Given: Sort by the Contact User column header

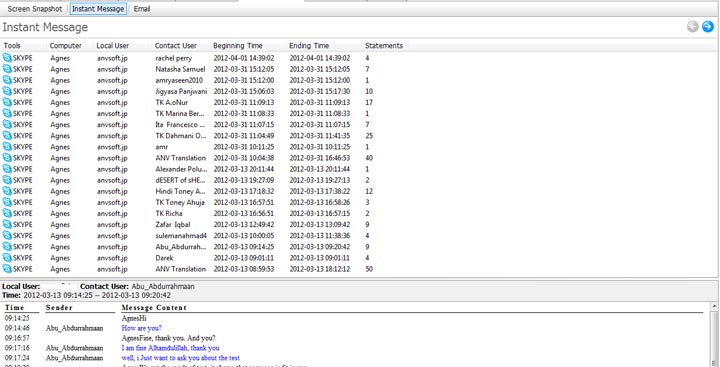Looking at the screenshot, I should pyautogui.click(x=176, y=45).
